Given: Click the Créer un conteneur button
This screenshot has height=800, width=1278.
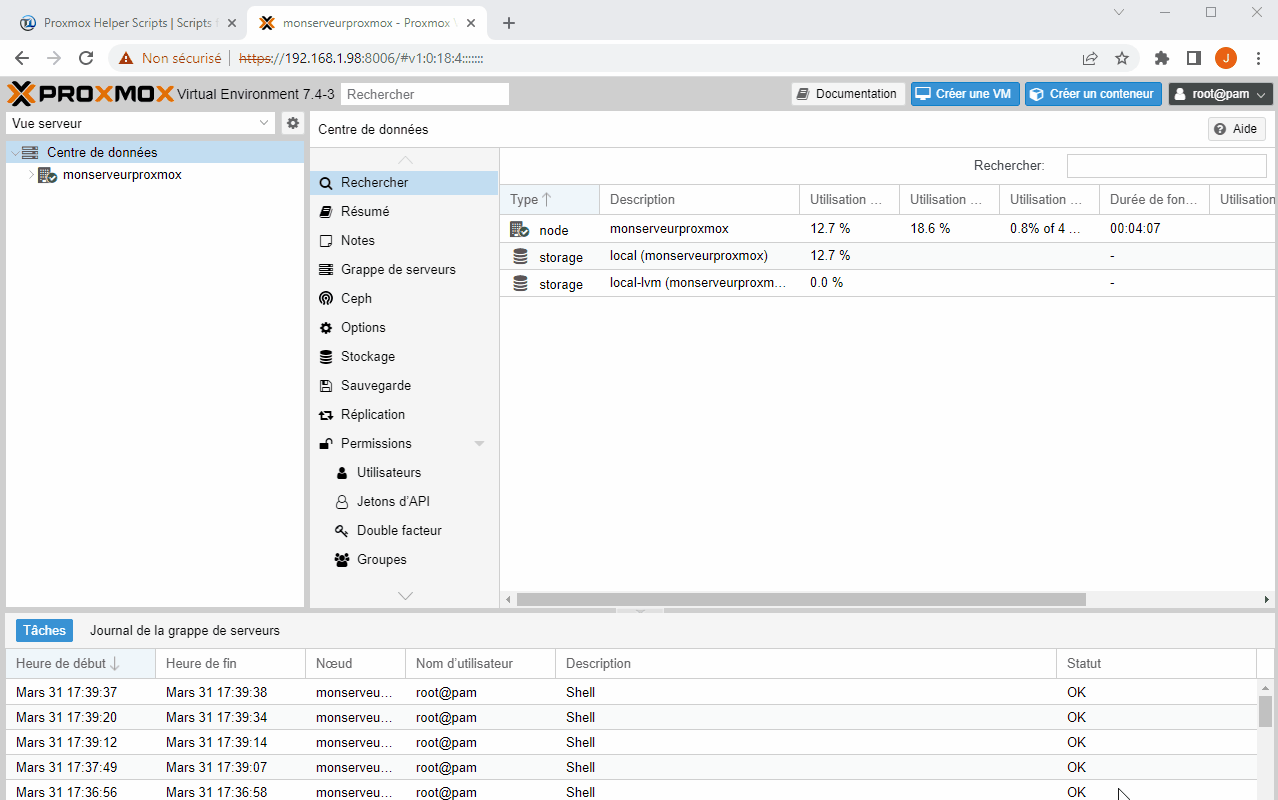Looking at the screenshot, I should [1093, 94].
